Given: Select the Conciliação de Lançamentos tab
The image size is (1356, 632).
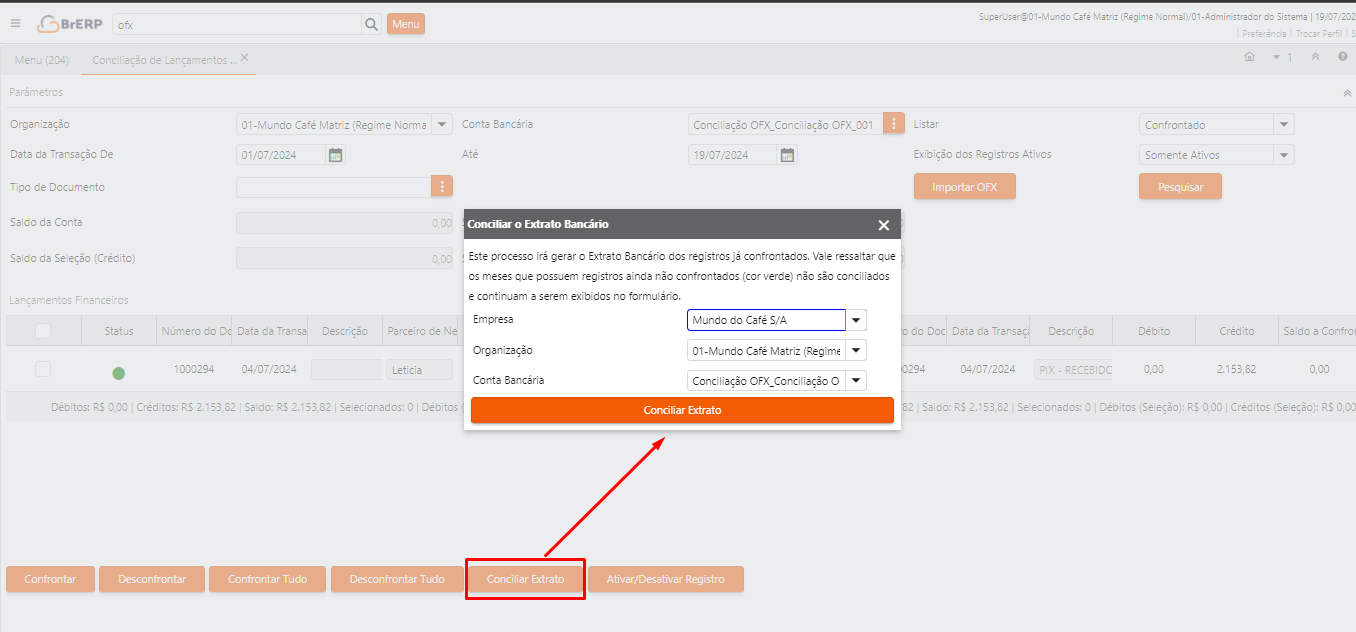Looking at the screenshot, I should [164, 60].
